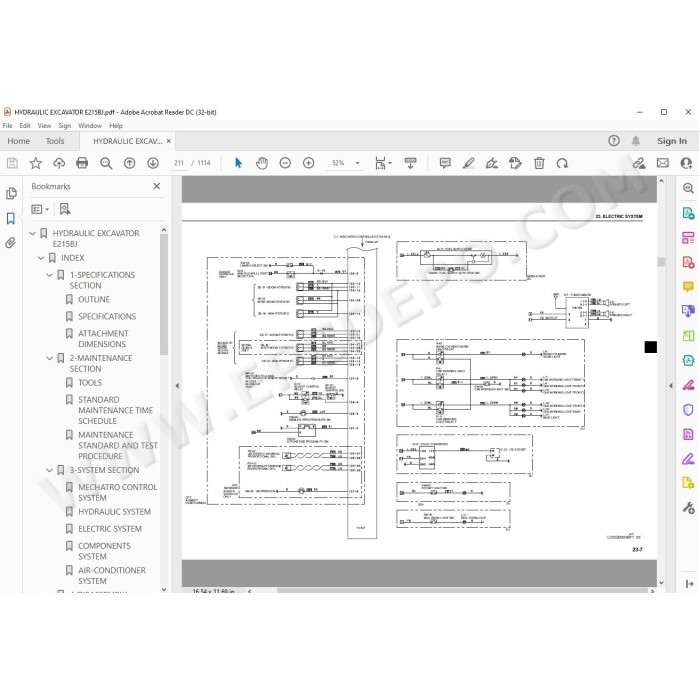
Task: Open bookmark options dropdown menu
Action: tap(40, 209)
